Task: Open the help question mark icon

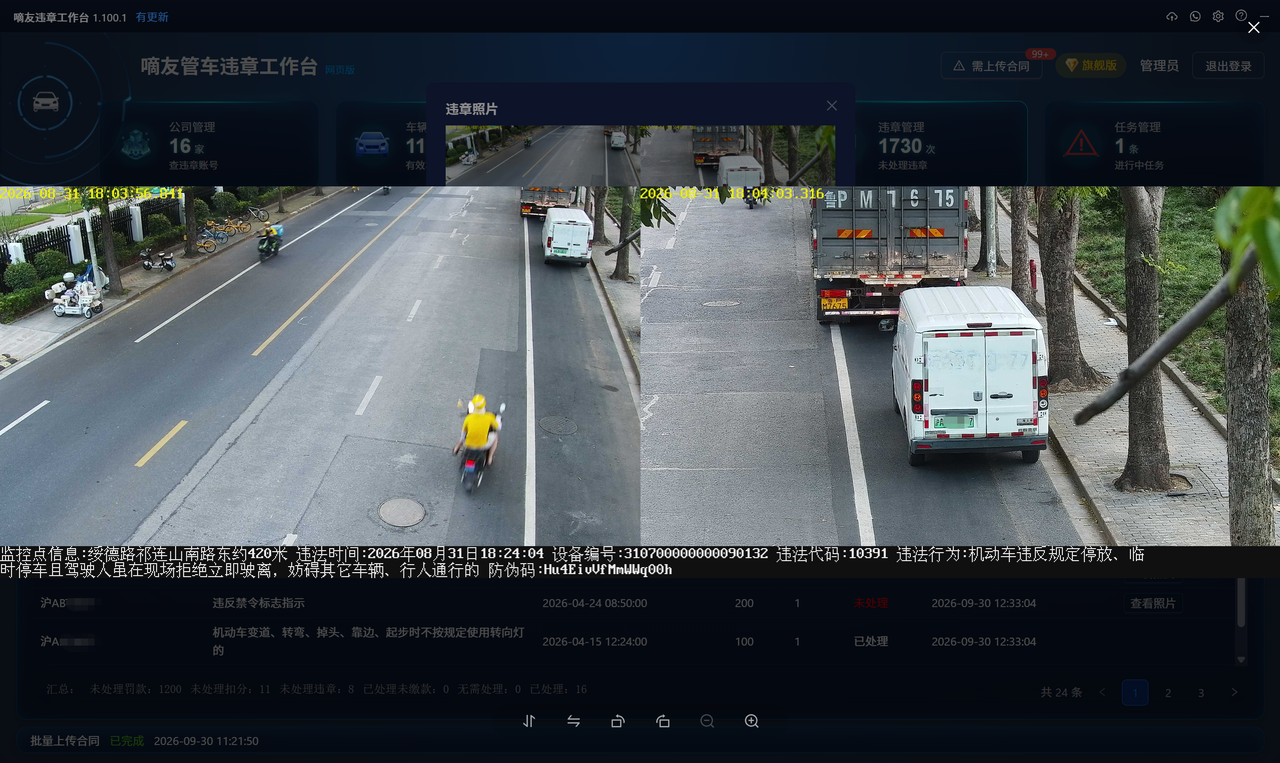Action: click(1241, 16)
